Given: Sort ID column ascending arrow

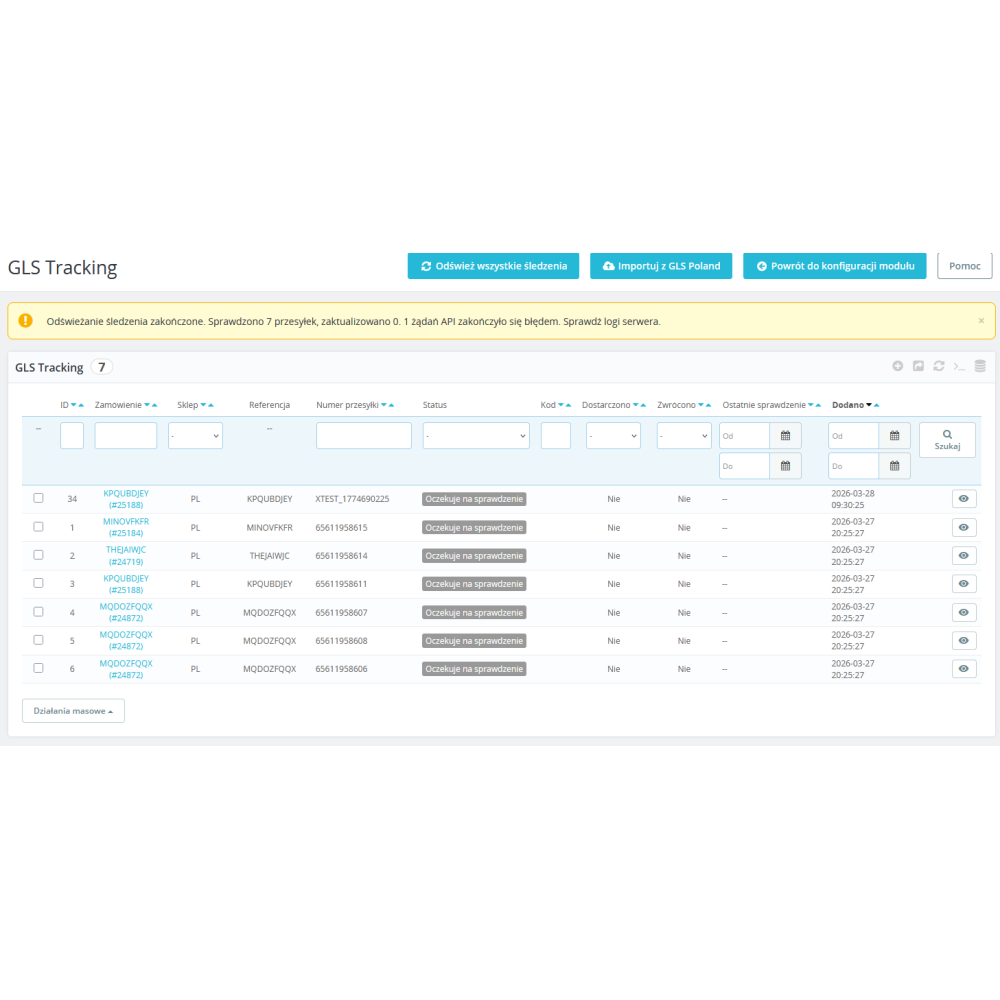Looking at the screenshot, I should pos(81,405).
